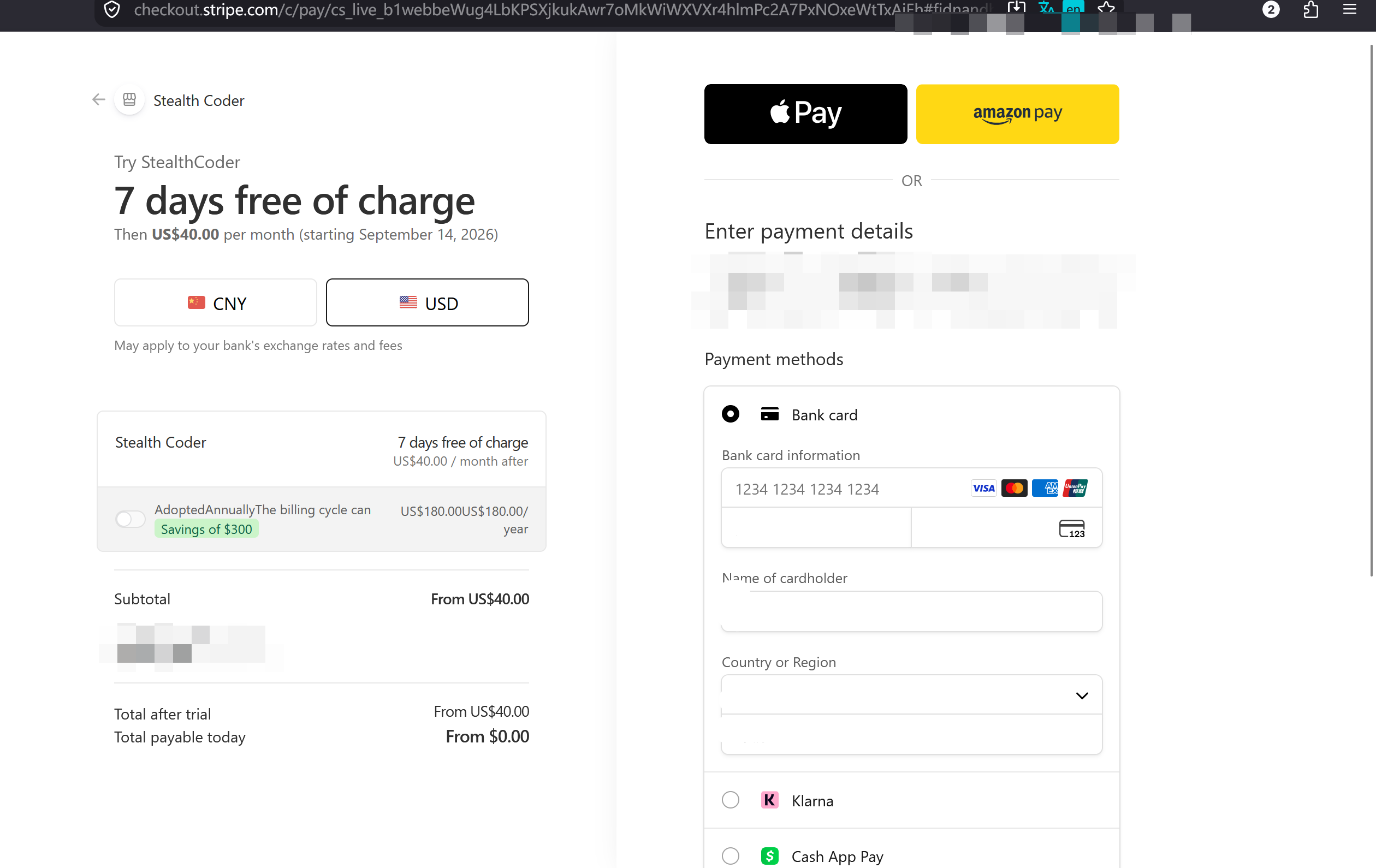This screenshot has height=868, width=1376.
Task: Click the American Express logo
Action: [1045, 488]
